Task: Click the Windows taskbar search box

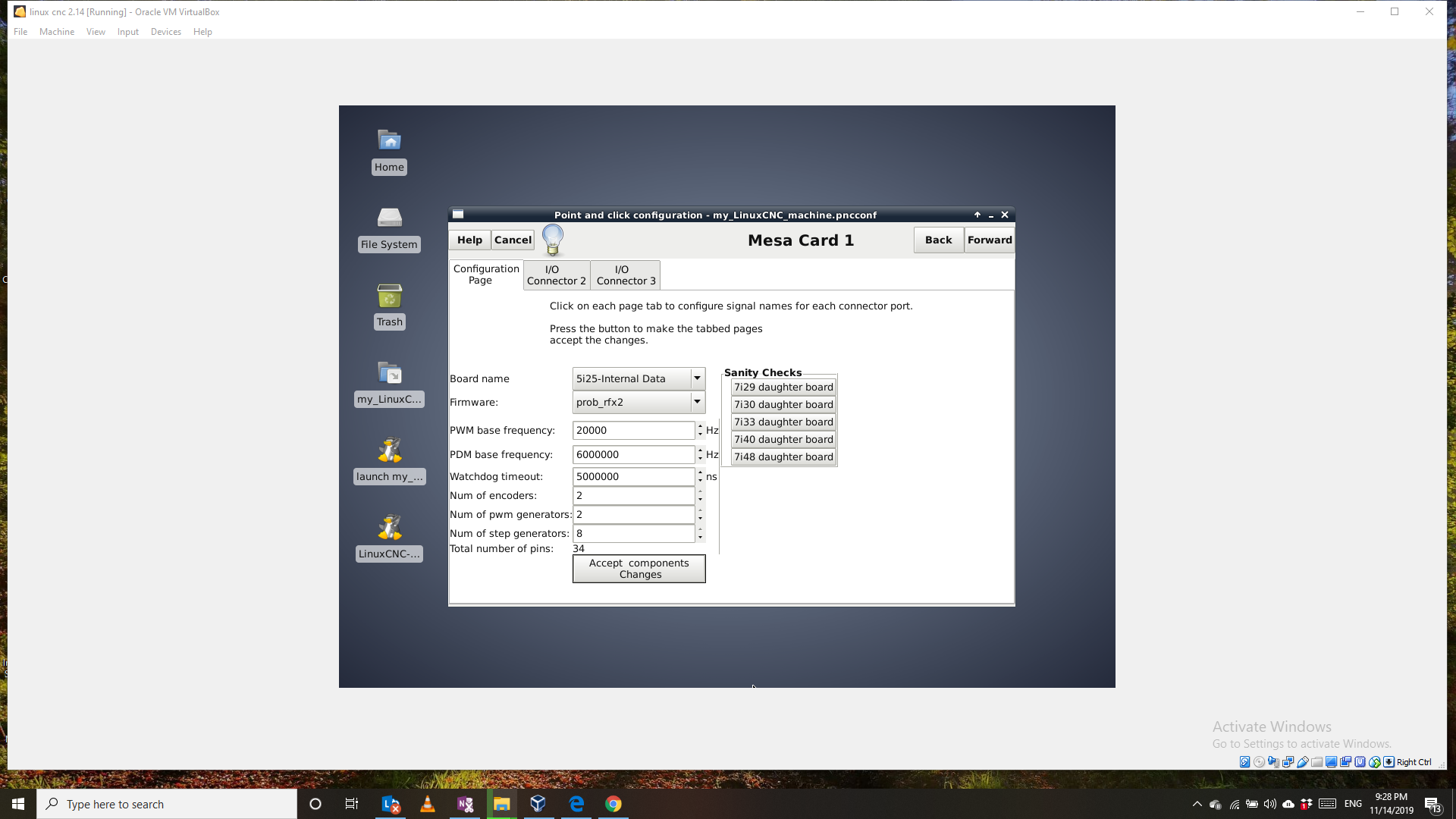Action: coord(167,804)
